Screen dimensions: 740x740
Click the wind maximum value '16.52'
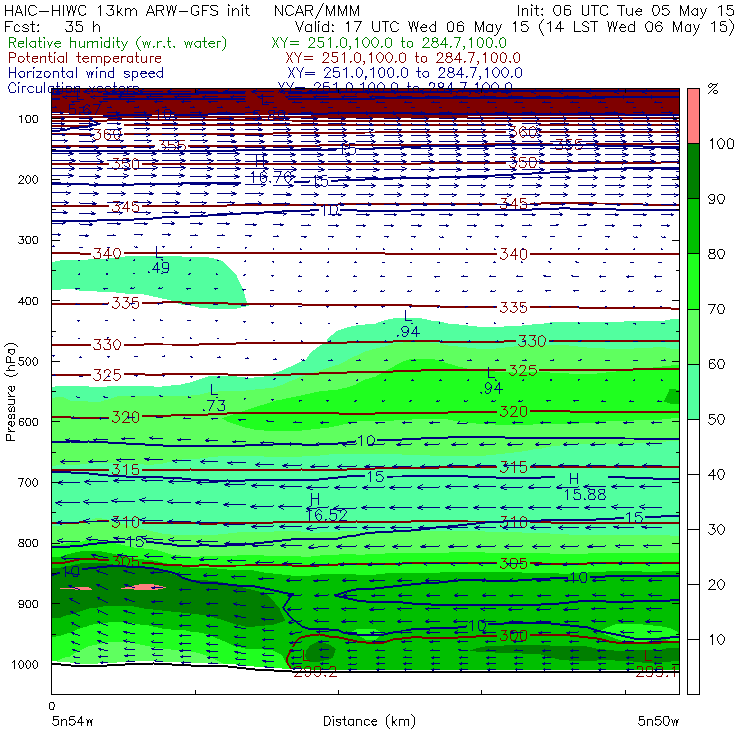click(x=327, y=515)
